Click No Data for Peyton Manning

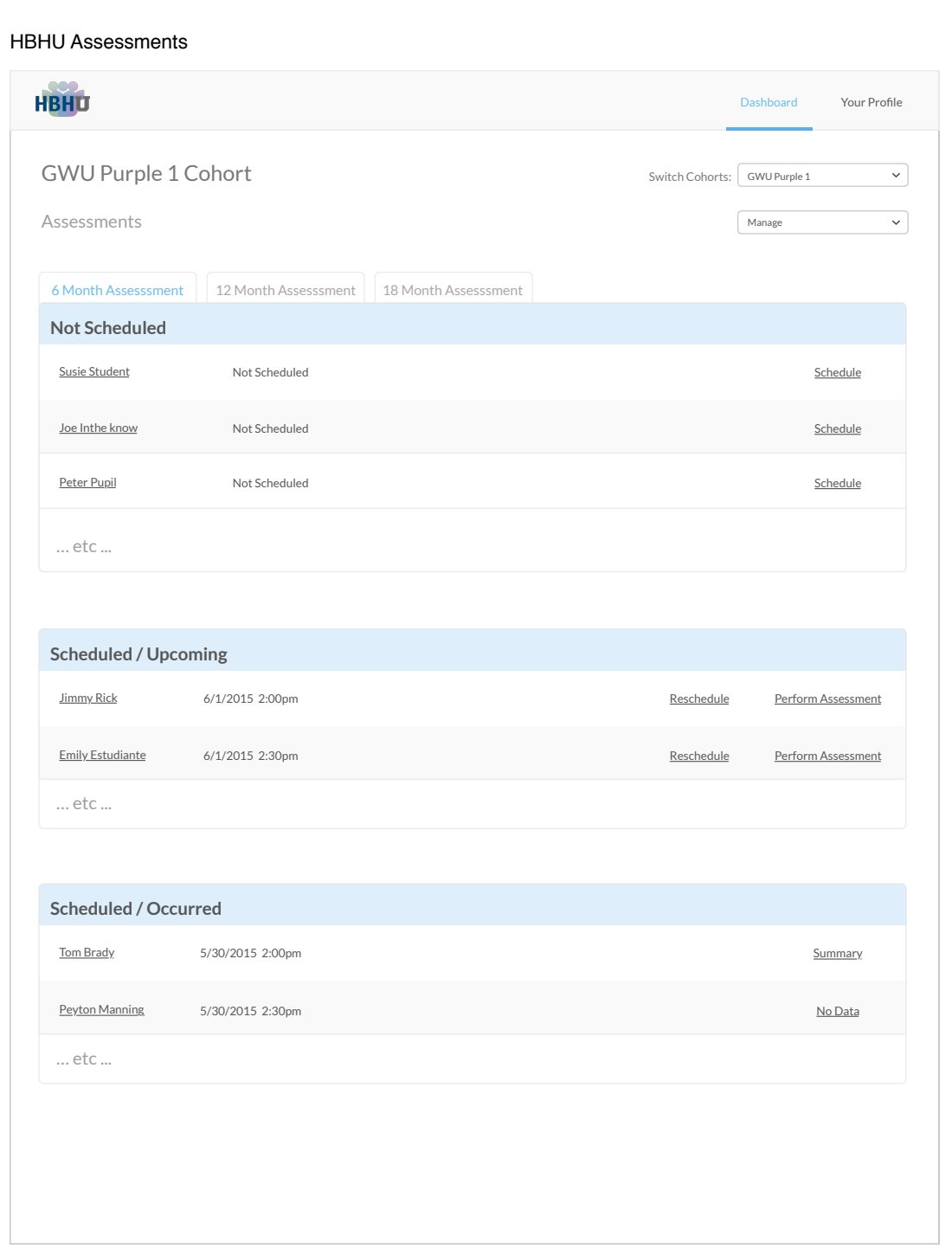pyautogui.click(x=837, y=1011)
